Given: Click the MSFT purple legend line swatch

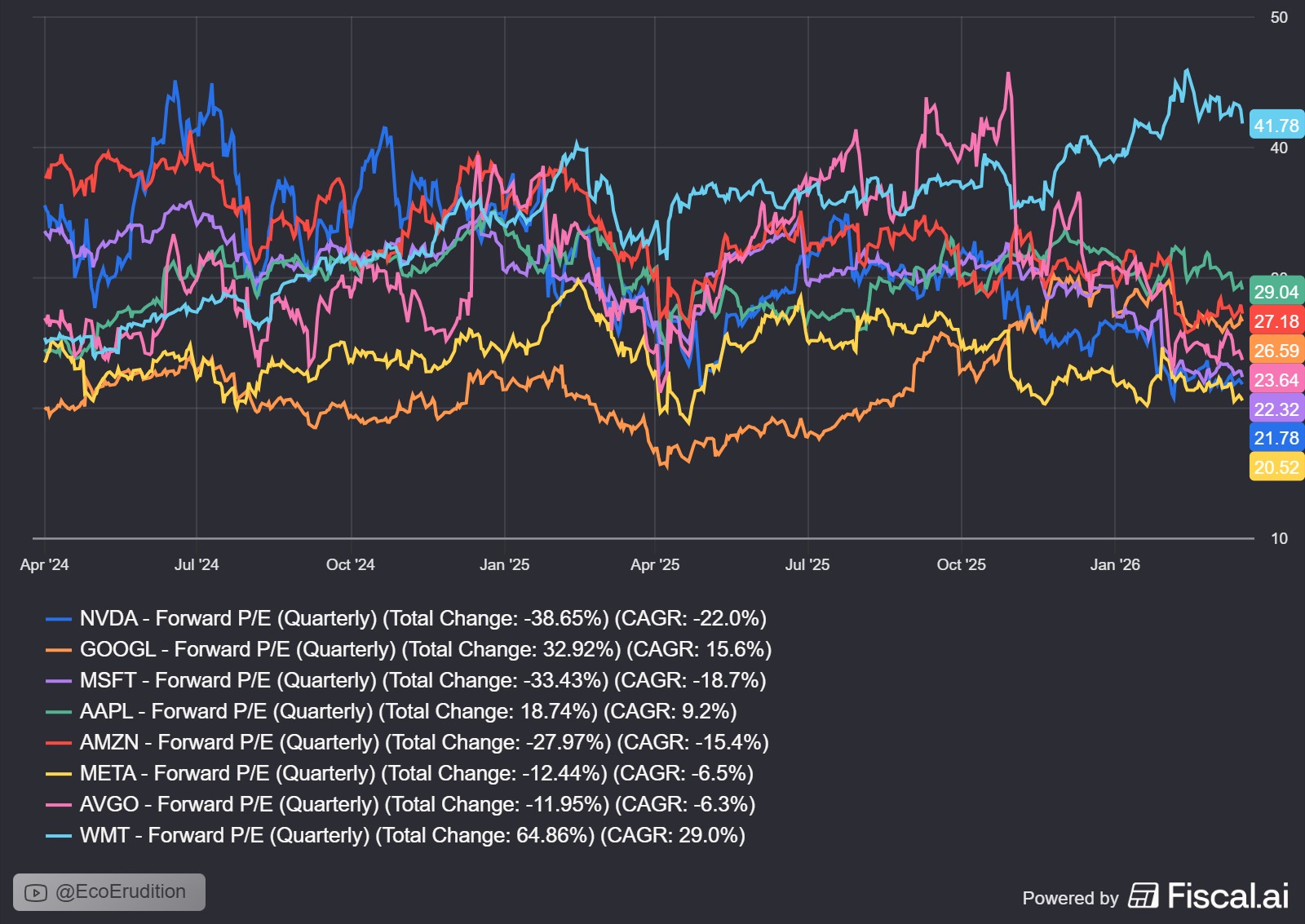Looking at the screenshot, I should (59, 681).
